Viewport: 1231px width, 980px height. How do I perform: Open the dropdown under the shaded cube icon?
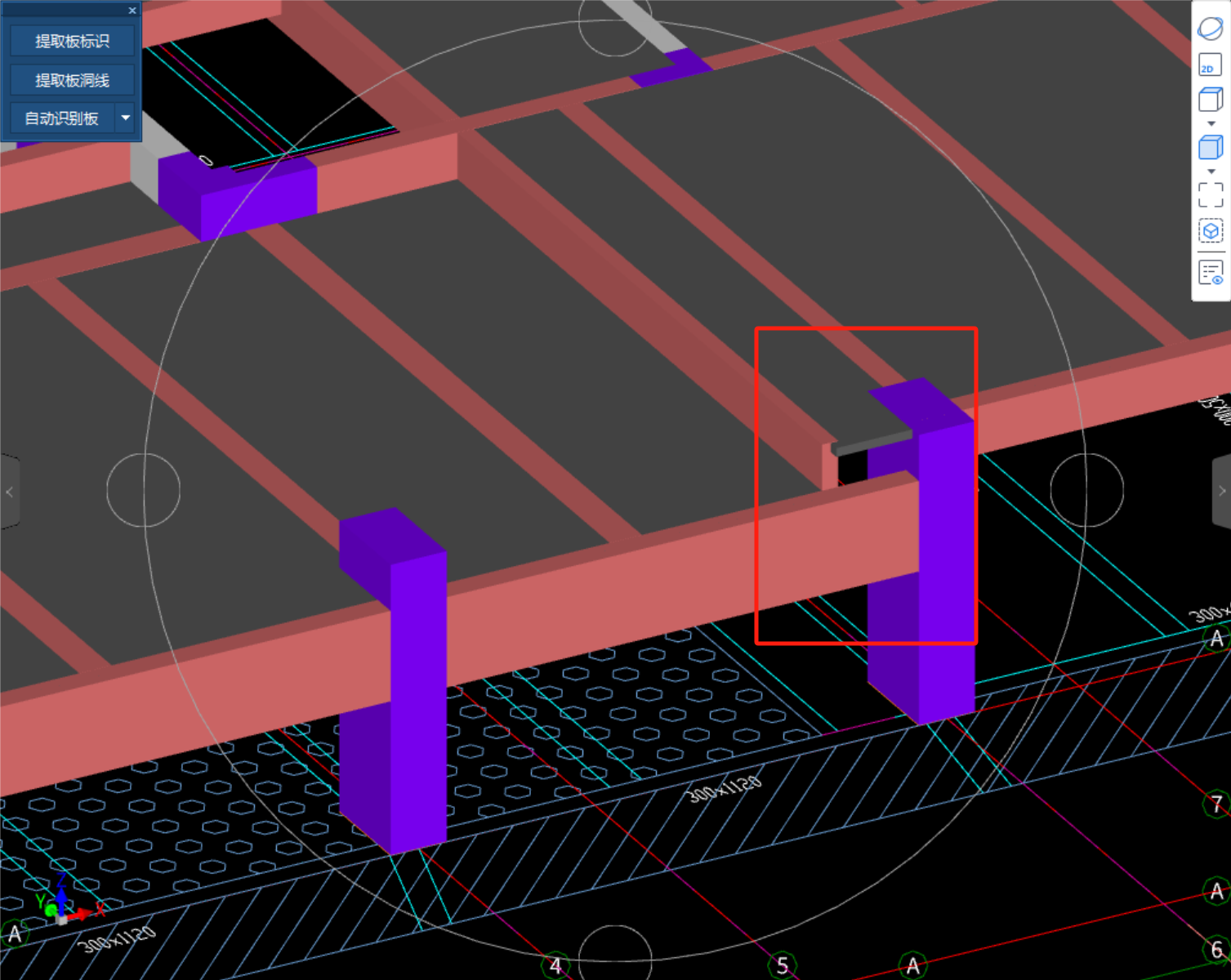coord(1211,171)
